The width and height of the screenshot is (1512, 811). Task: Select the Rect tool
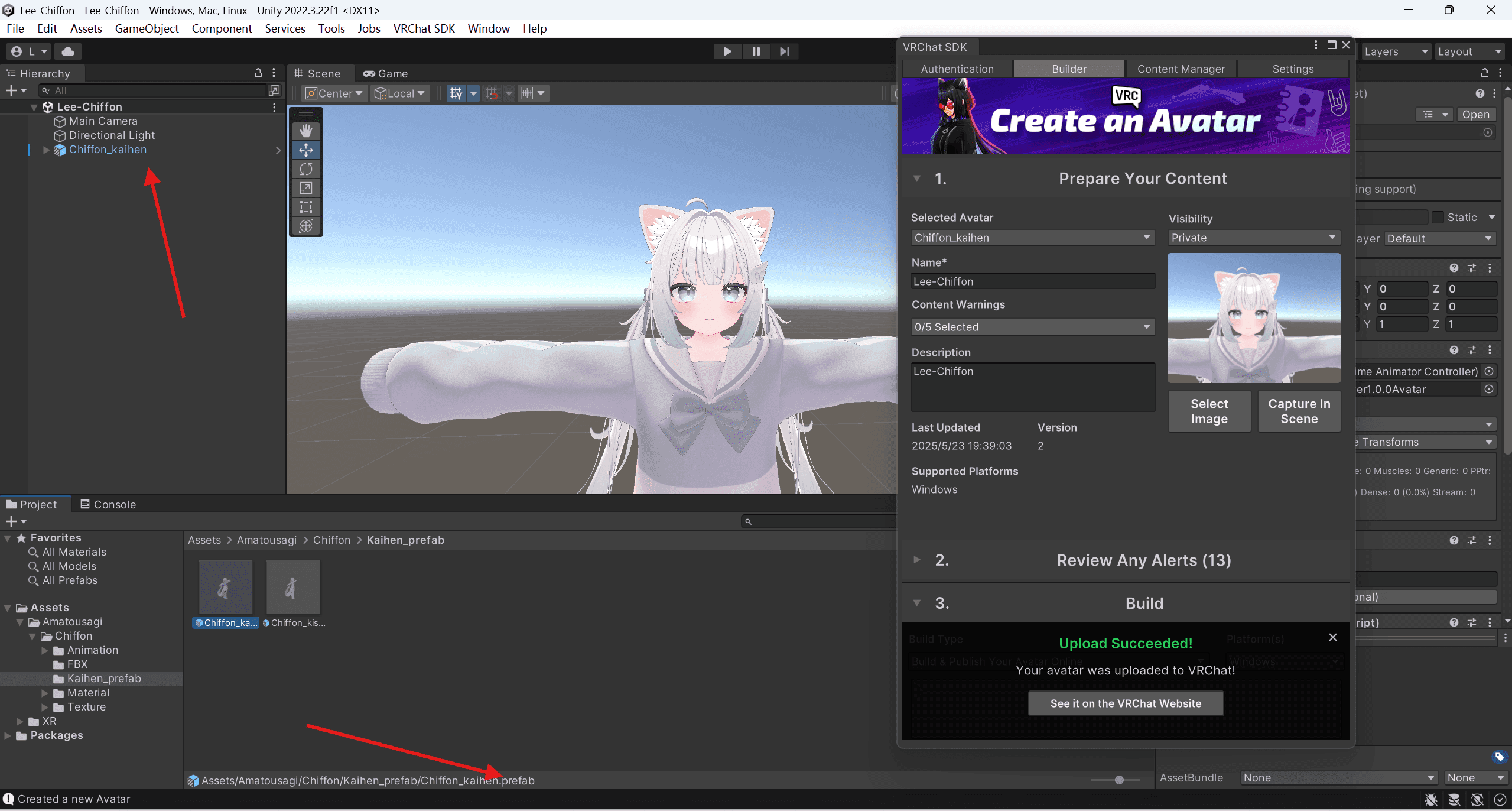(306, 207)
